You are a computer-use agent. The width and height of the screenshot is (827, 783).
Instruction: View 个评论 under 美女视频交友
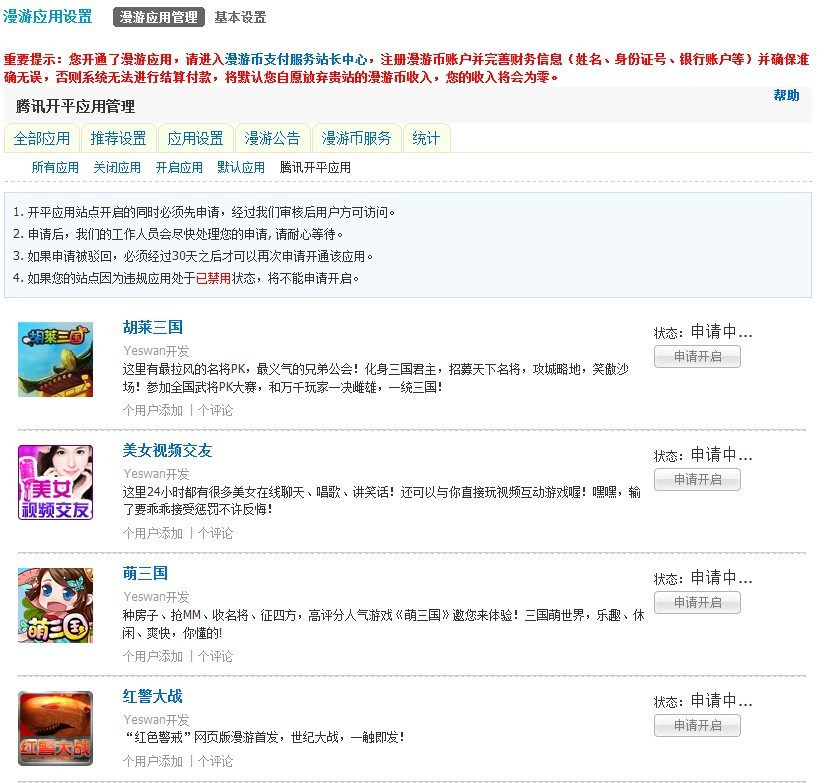215,533
